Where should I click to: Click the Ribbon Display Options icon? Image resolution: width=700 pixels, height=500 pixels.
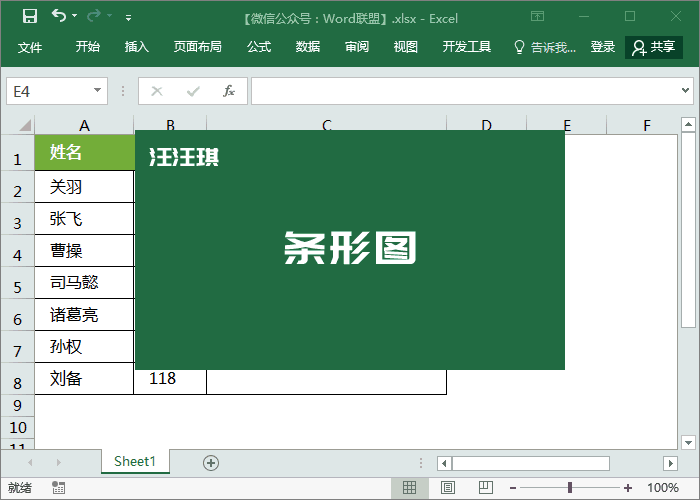[x=537, y=17]
